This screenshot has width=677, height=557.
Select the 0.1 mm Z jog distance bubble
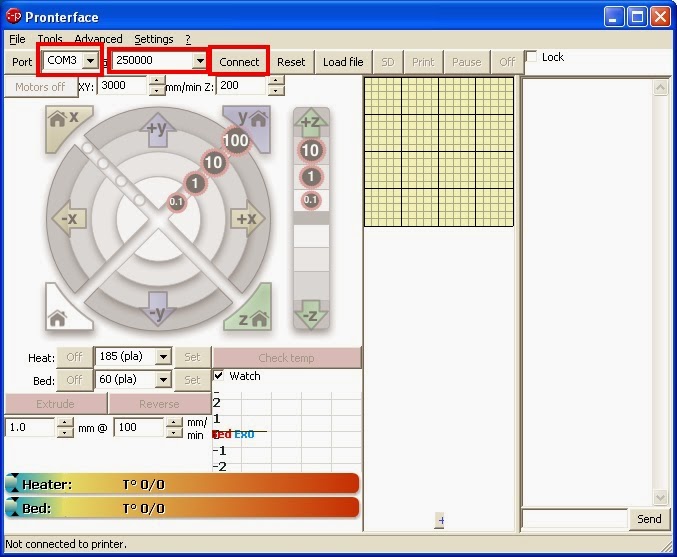tap(310, 200)
